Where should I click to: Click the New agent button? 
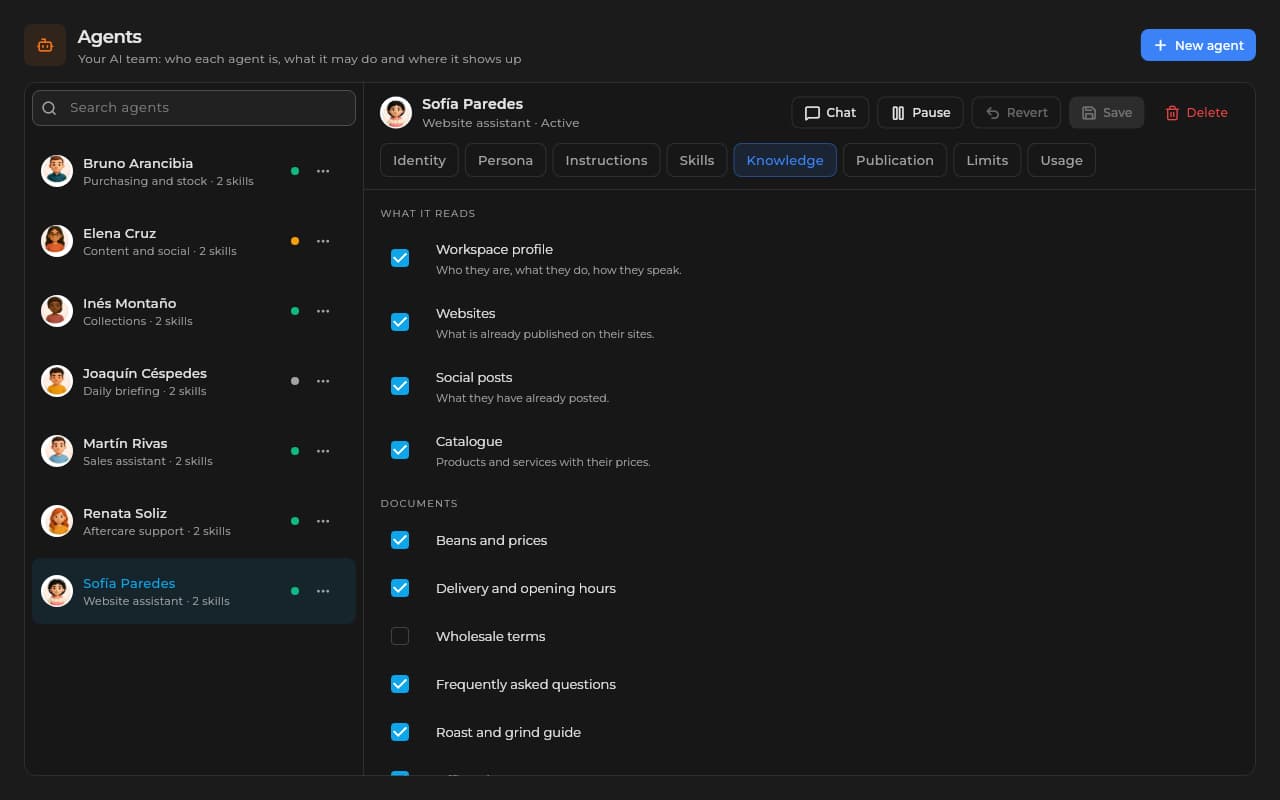pos(1198,45)
